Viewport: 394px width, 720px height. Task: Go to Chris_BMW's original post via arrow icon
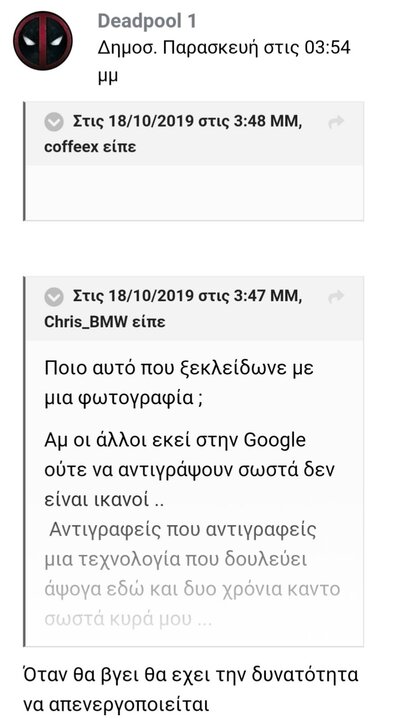(x=336, y=297)
